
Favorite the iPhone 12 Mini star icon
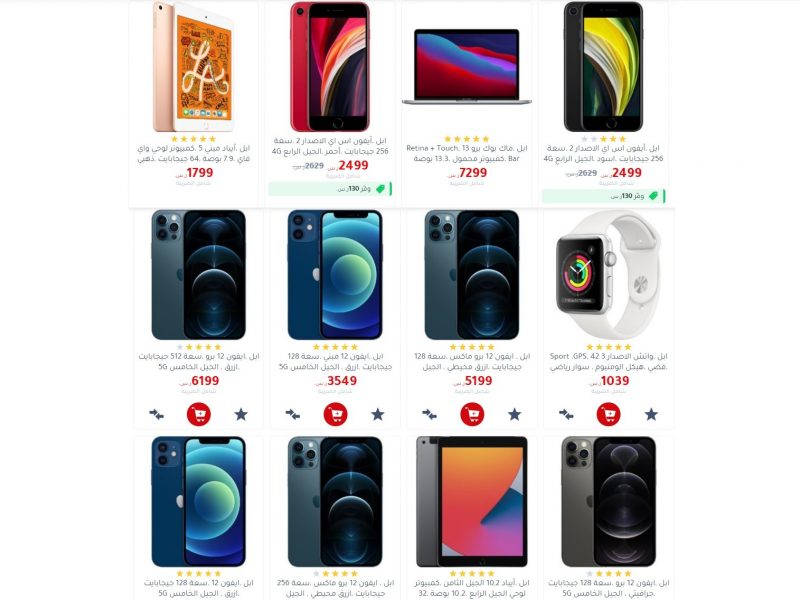point(378,414)
